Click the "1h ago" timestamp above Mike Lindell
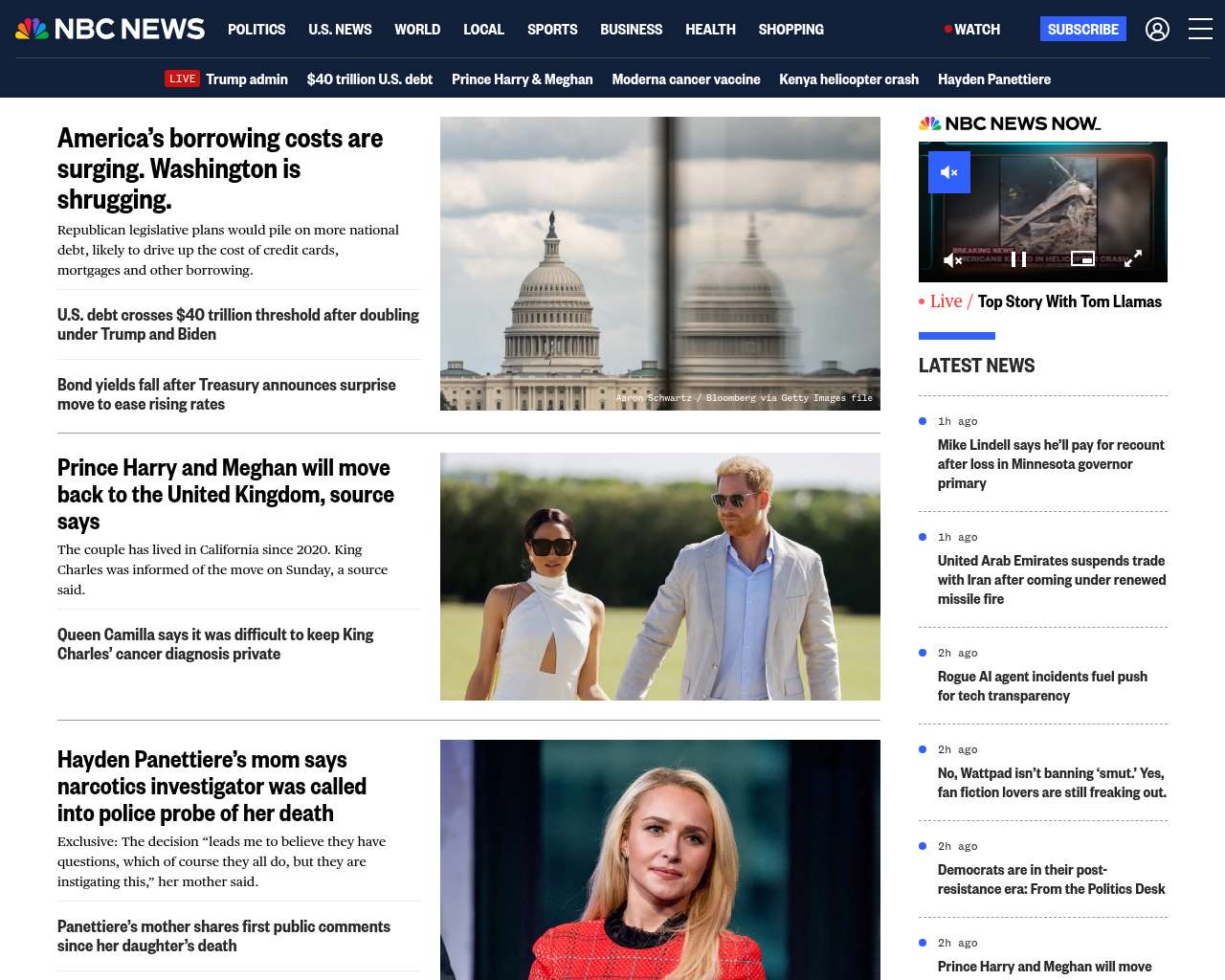This screenshot has width=1225, height=980. pyautogui.click(x=957, y=421)
